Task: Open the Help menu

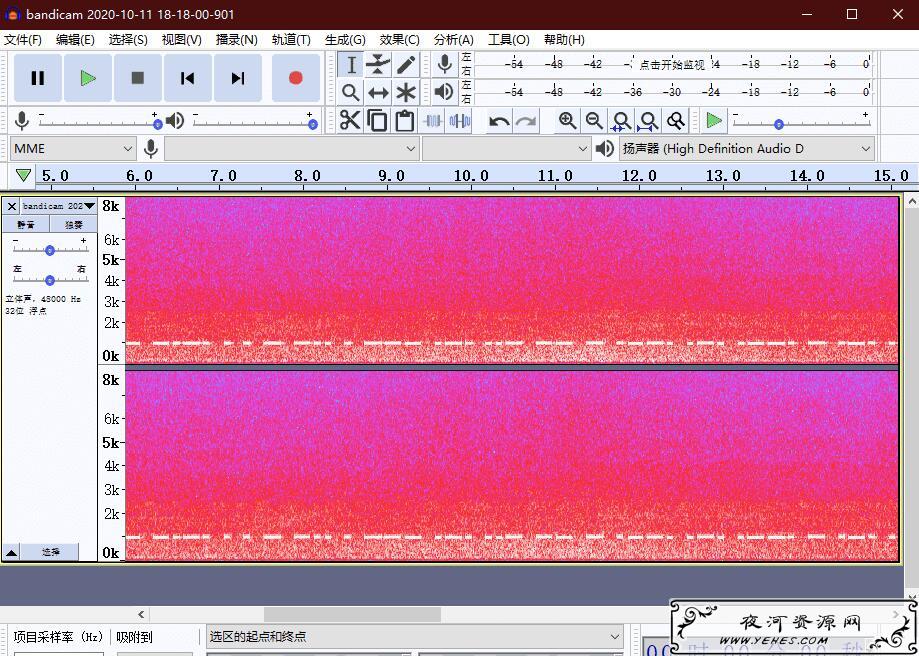Action: click(x=564, y=40)
